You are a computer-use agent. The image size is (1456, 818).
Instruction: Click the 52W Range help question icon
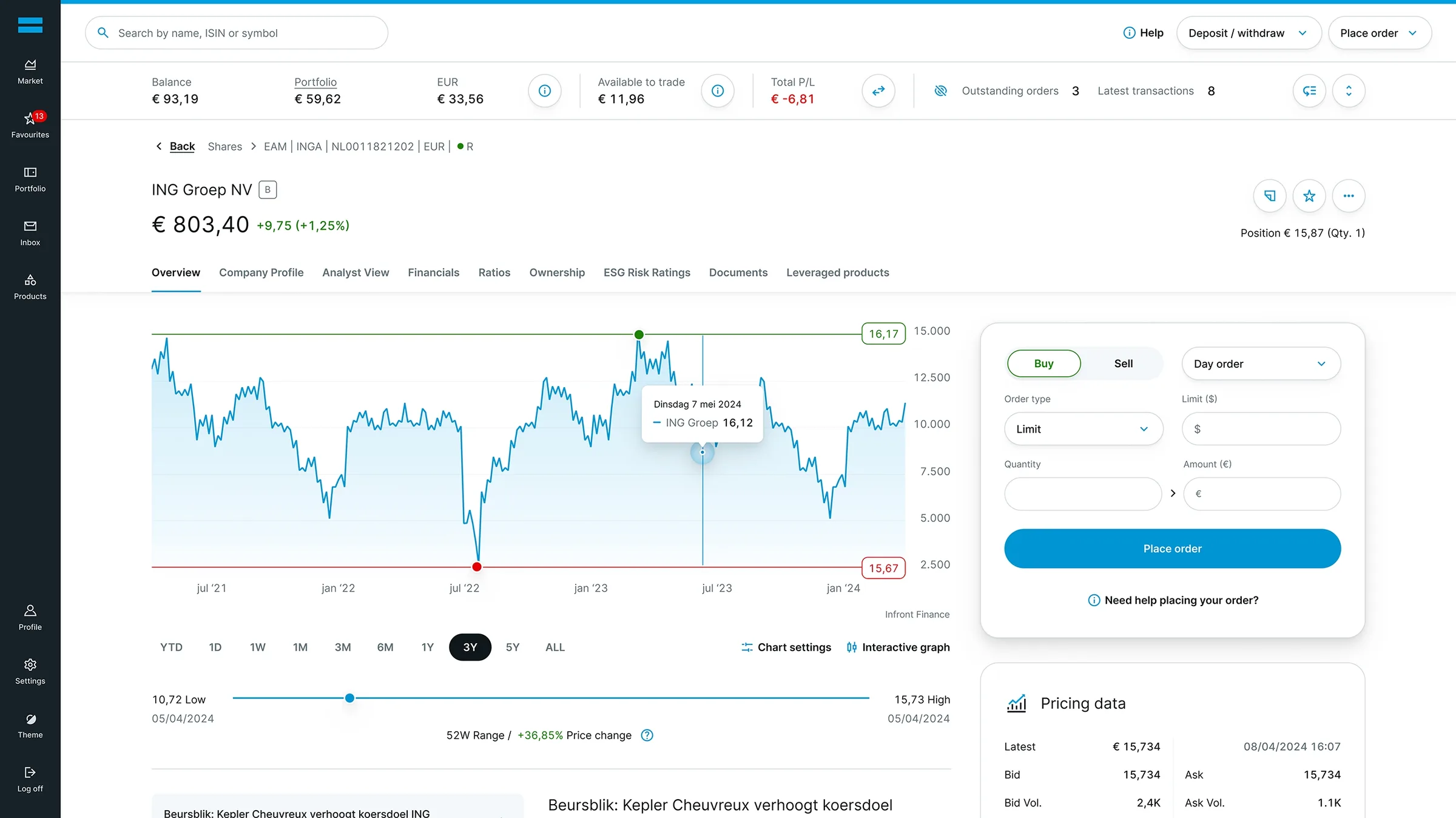pyautogui.click(x=647, y=735)
